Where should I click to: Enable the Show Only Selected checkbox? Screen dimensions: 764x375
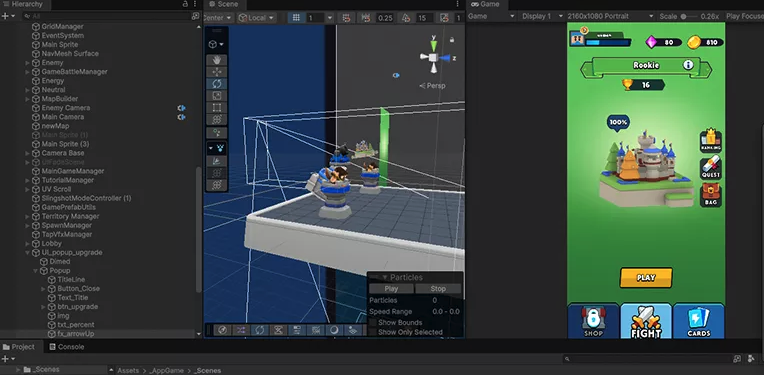click(373, 332)
